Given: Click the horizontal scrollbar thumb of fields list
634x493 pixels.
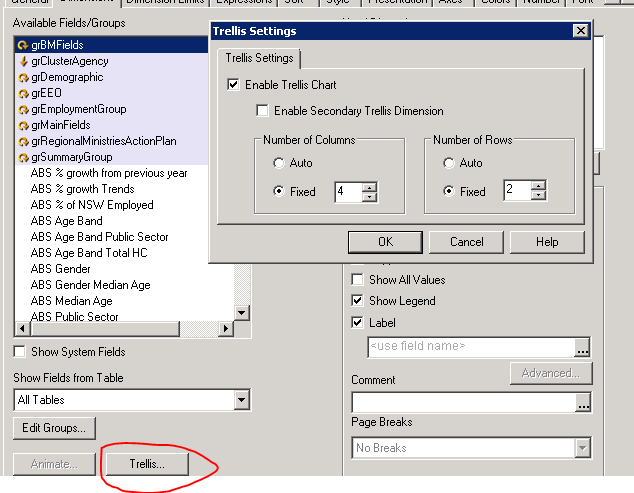Looking at the screenshot, I should (104, 329).
